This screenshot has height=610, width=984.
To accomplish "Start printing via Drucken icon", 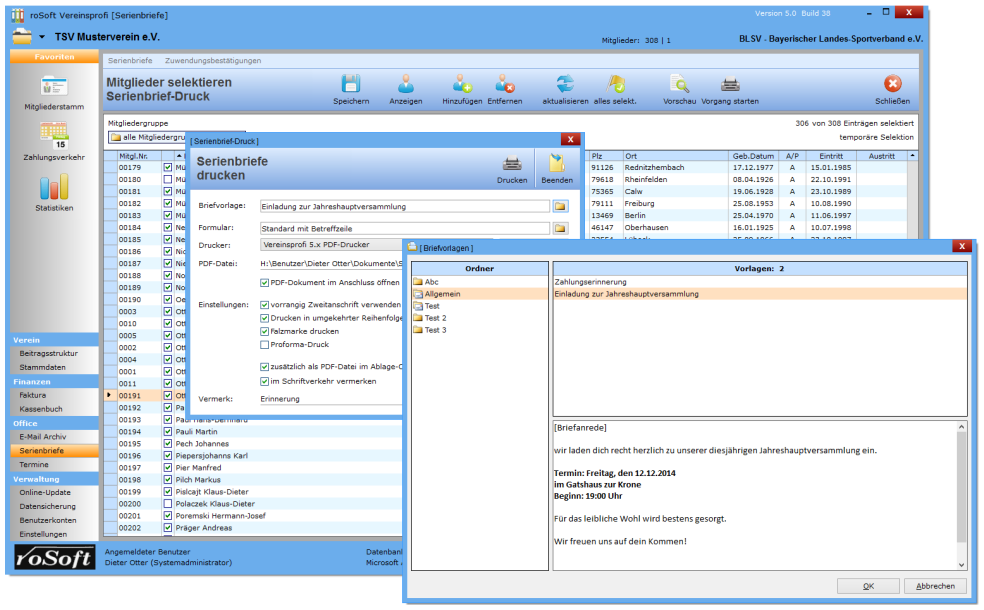I will [512, 165].
